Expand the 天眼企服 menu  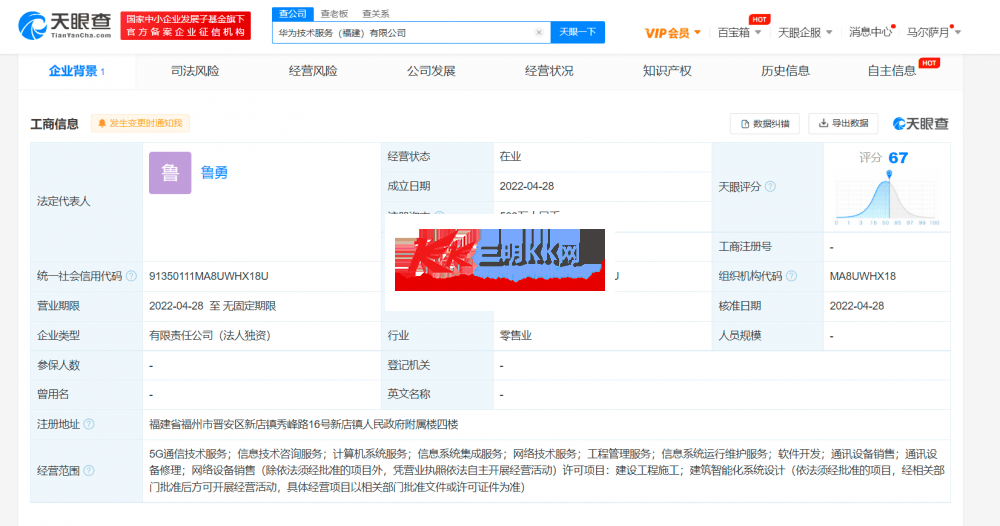click(x=805, y=33)
